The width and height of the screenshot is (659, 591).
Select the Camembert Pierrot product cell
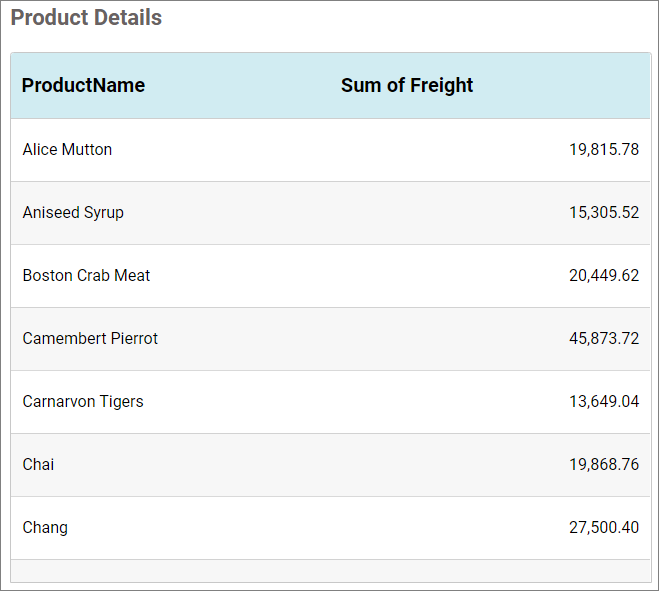tap(90, 339)
